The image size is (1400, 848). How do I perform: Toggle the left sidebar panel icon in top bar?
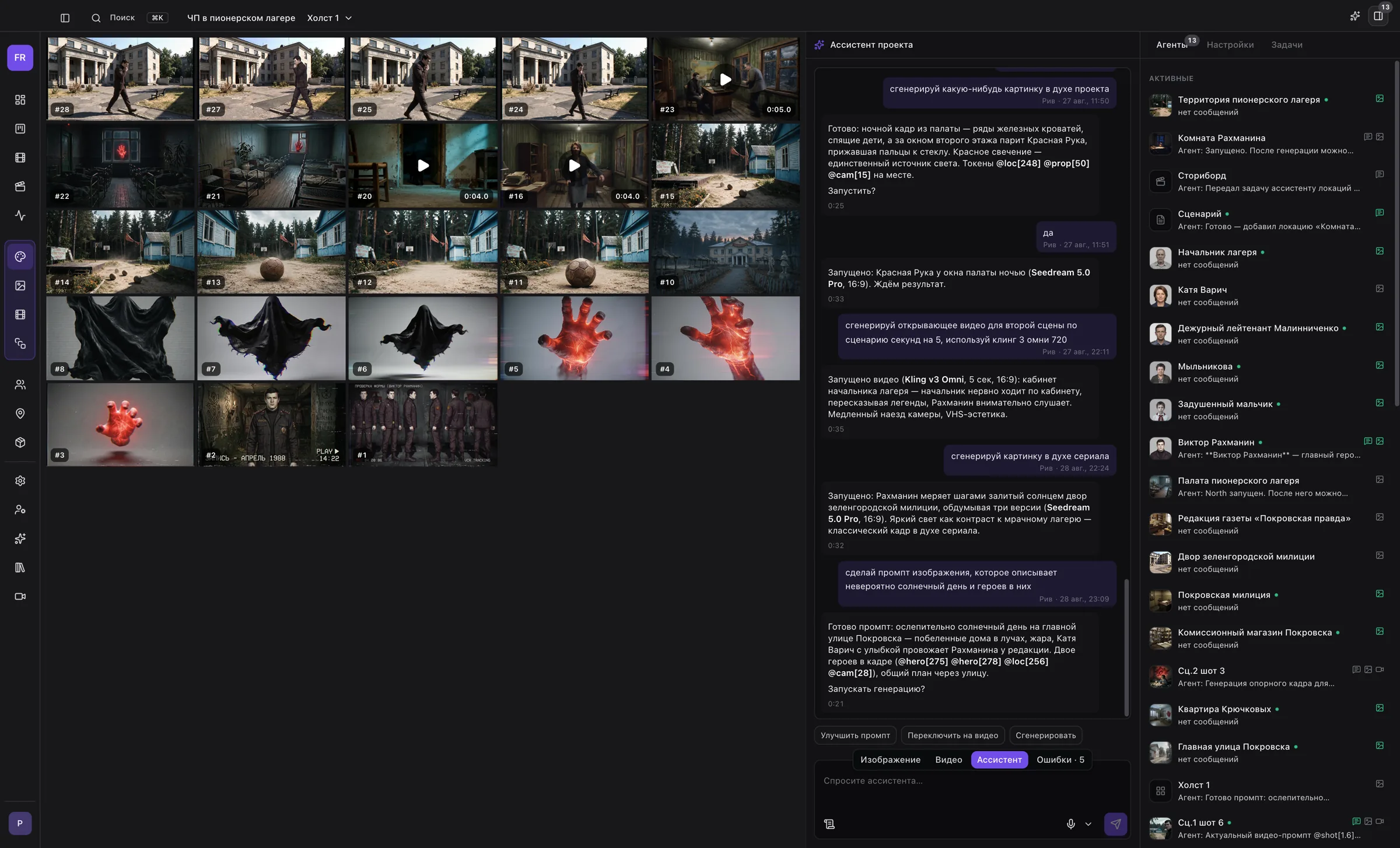tap(65, 18)
